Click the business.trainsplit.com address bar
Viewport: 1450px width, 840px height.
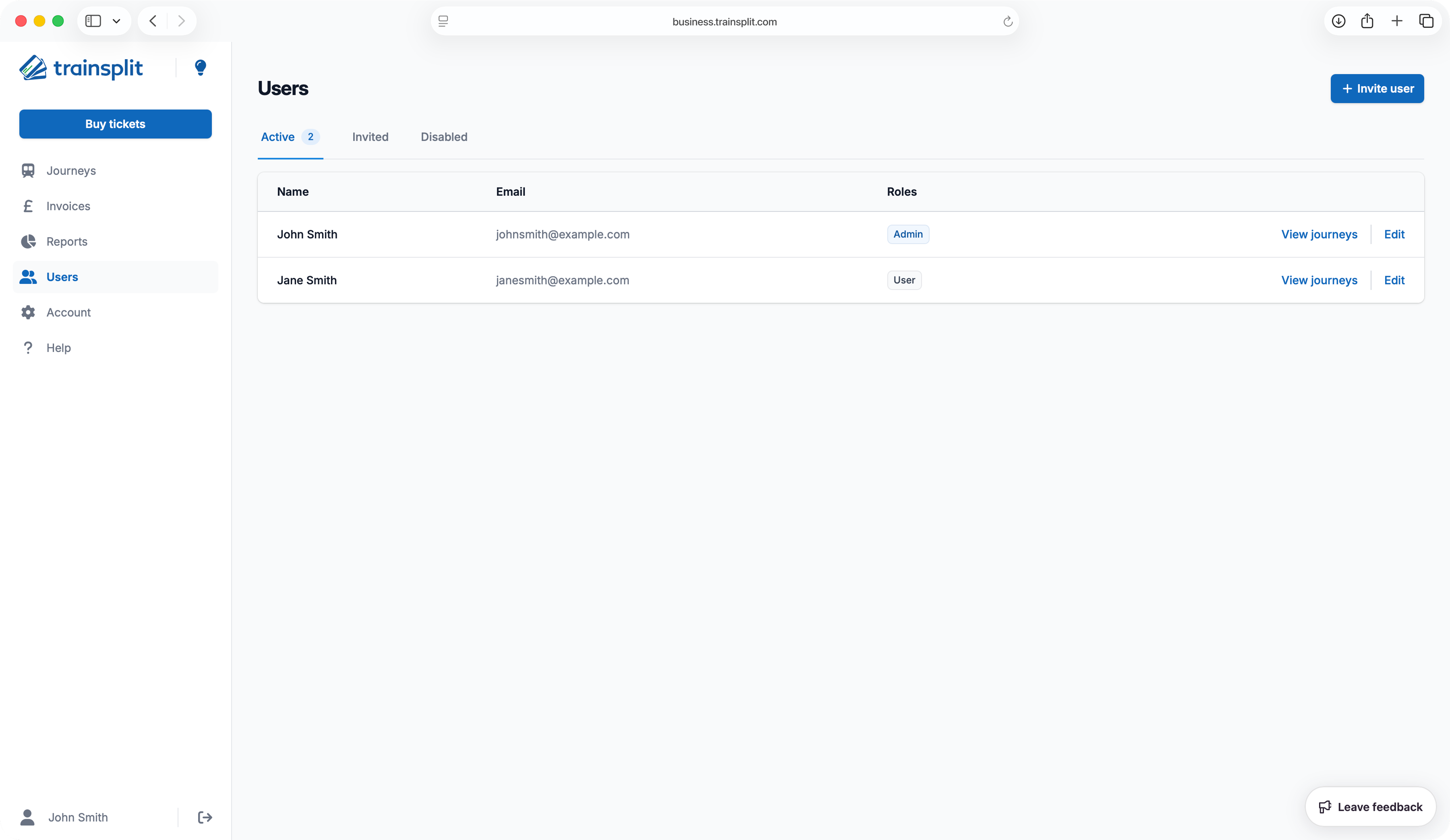click(x=724, y=22)
